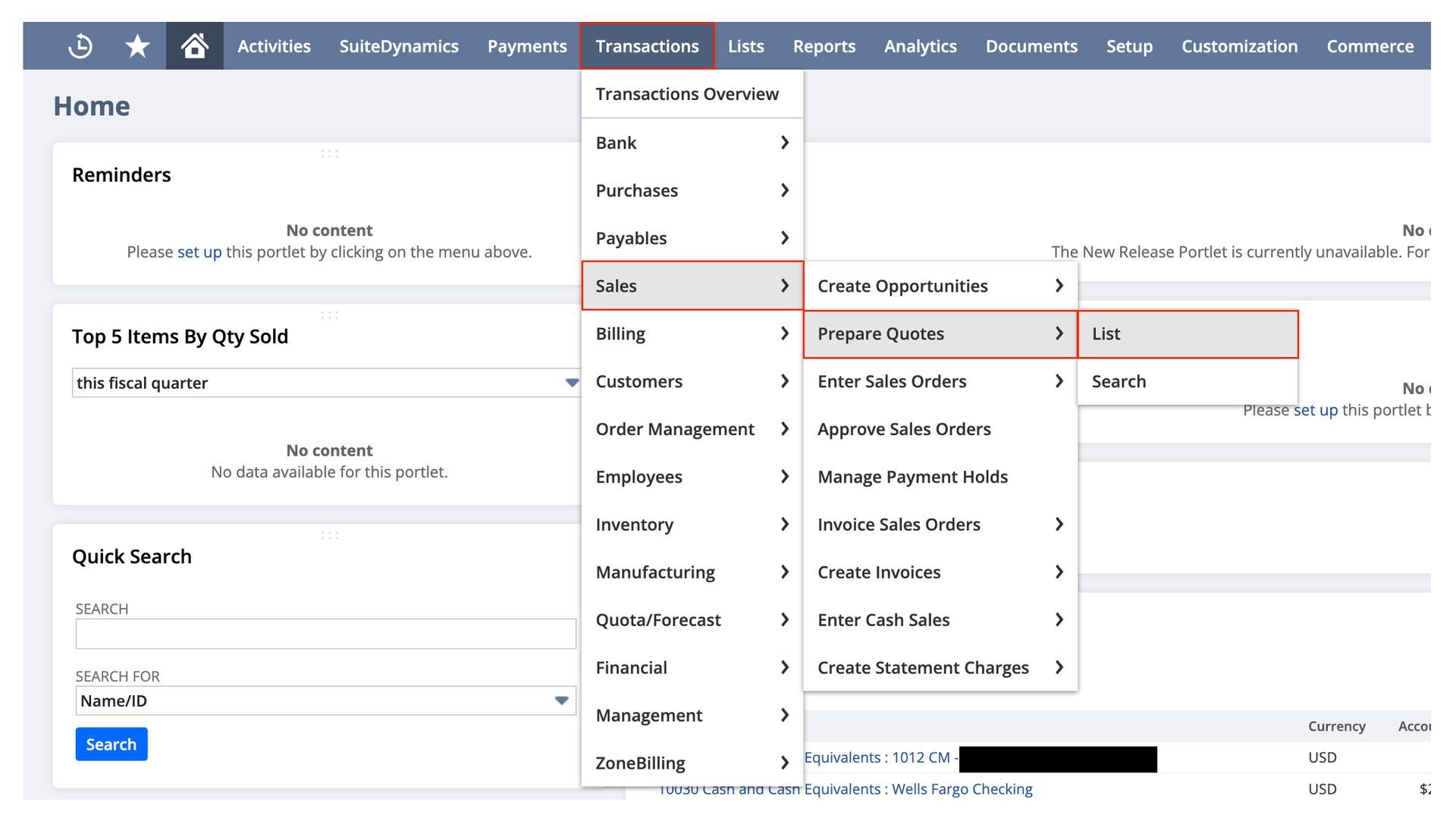The width and height of the screenshot is (1456, 824).
Task: Expand Create Statement Charges submenu
Action: 940,668
